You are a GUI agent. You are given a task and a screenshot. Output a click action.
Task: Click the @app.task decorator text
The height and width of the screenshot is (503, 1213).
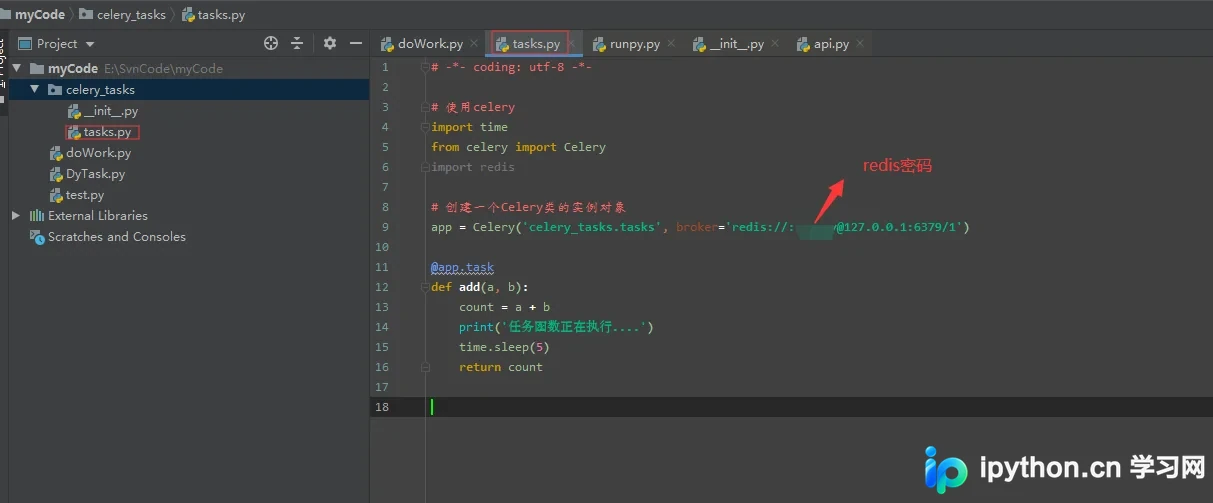point(463,267)
